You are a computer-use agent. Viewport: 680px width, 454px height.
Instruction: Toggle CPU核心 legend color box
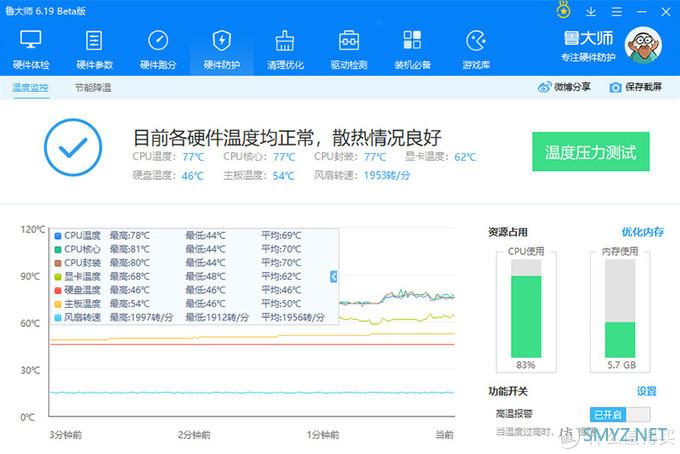click(x=58, y=250)
